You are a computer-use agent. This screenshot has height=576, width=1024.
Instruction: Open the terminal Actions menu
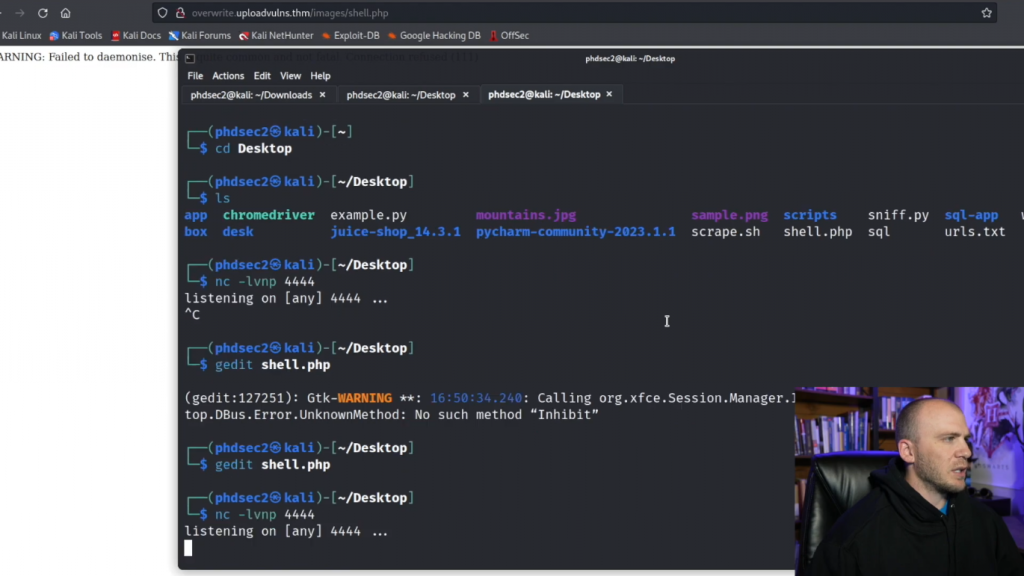tap(228, 76)
